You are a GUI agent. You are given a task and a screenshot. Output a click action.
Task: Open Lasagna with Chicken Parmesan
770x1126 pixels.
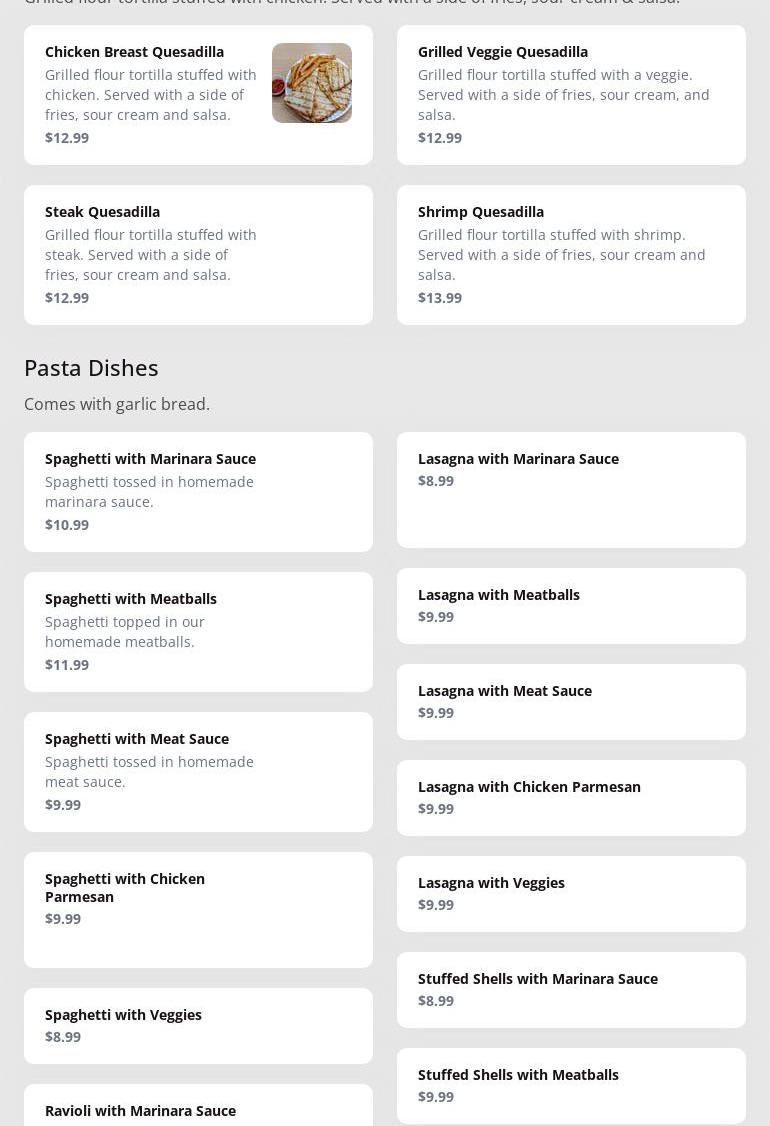(x=570, y=797)
